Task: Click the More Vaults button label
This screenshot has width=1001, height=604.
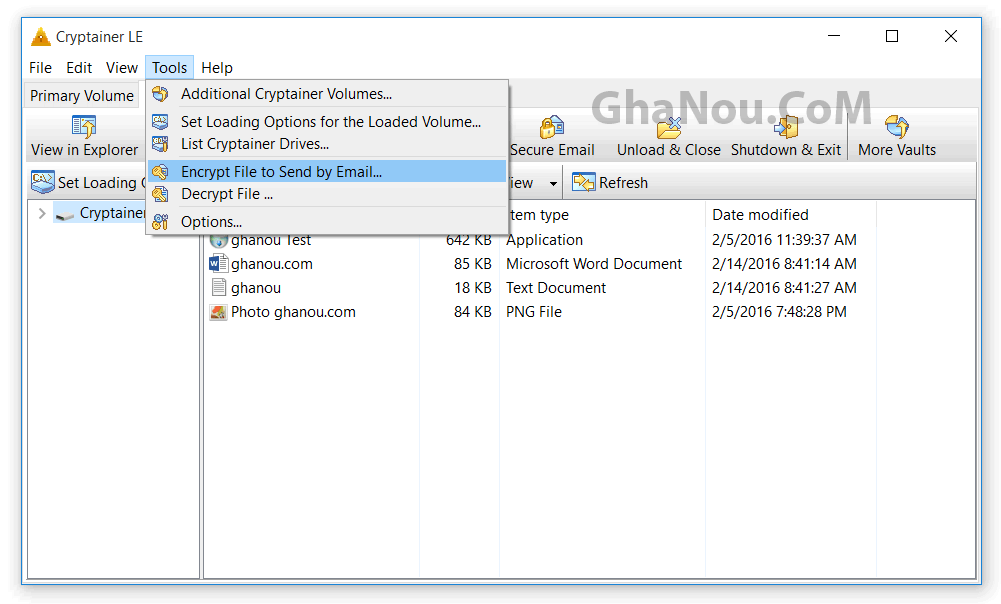Action: [x=897, y=150]
